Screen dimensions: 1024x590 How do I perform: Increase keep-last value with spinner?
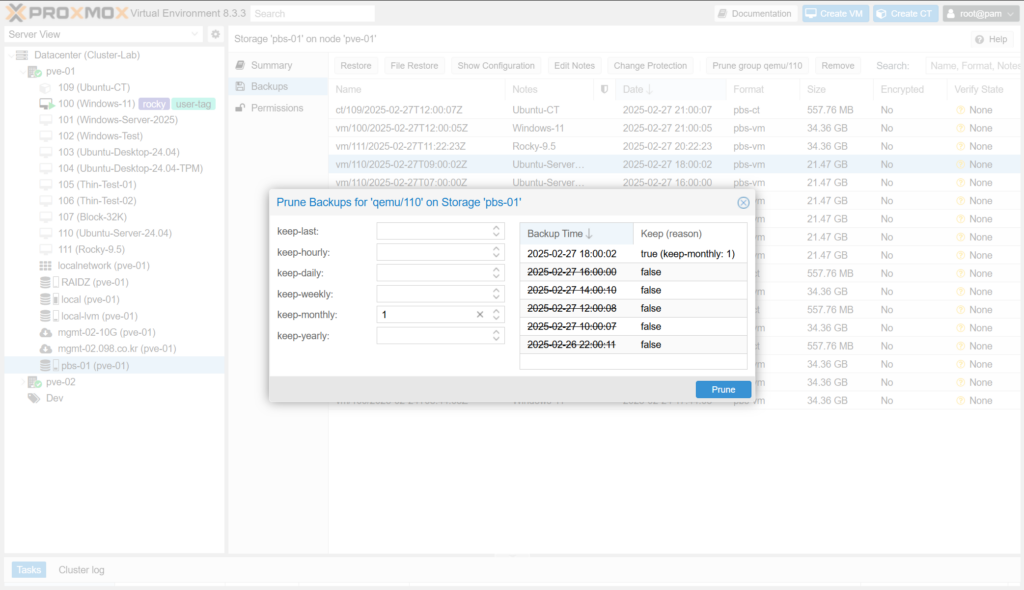click(x=497, y=227)
